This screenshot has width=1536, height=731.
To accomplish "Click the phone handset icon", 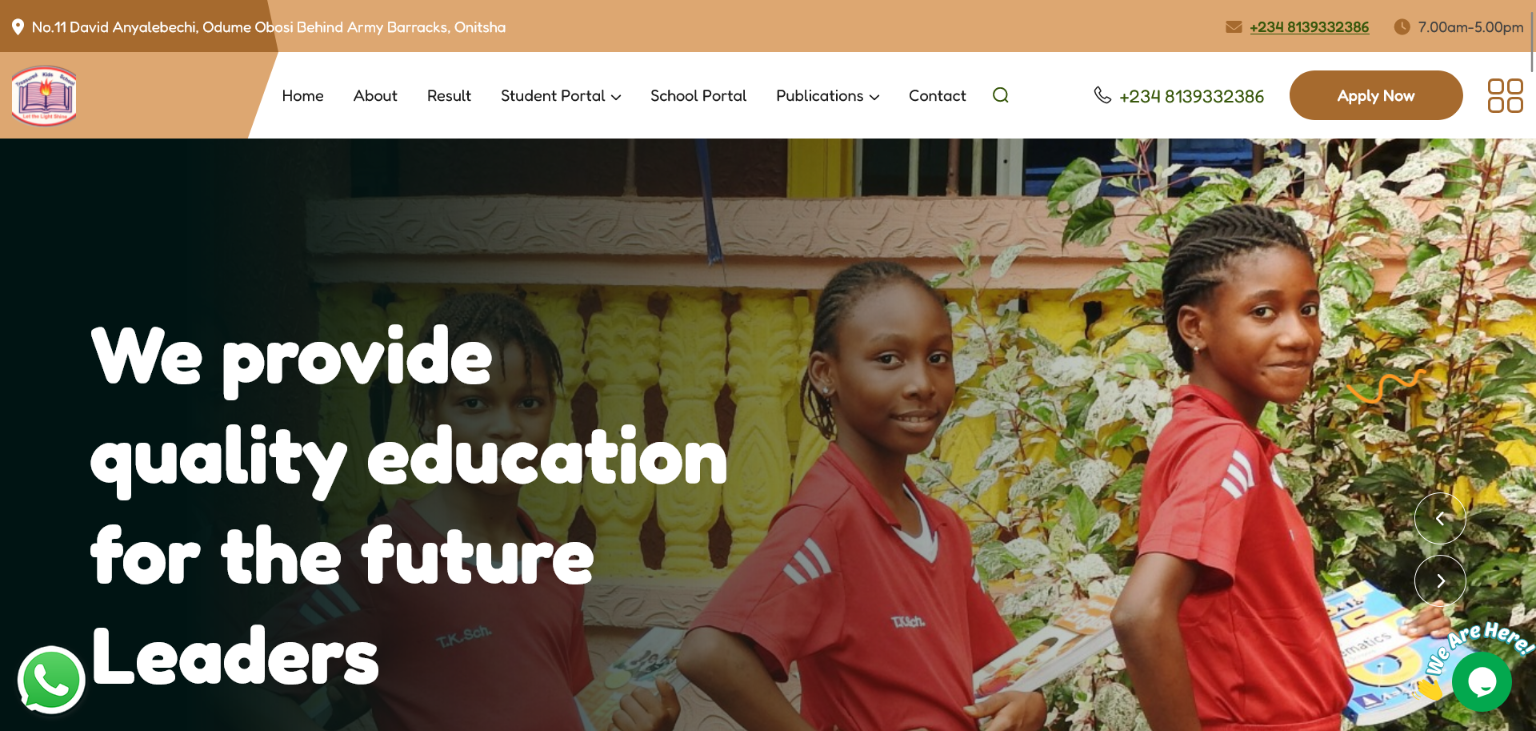I will [x=1102, y=95].
